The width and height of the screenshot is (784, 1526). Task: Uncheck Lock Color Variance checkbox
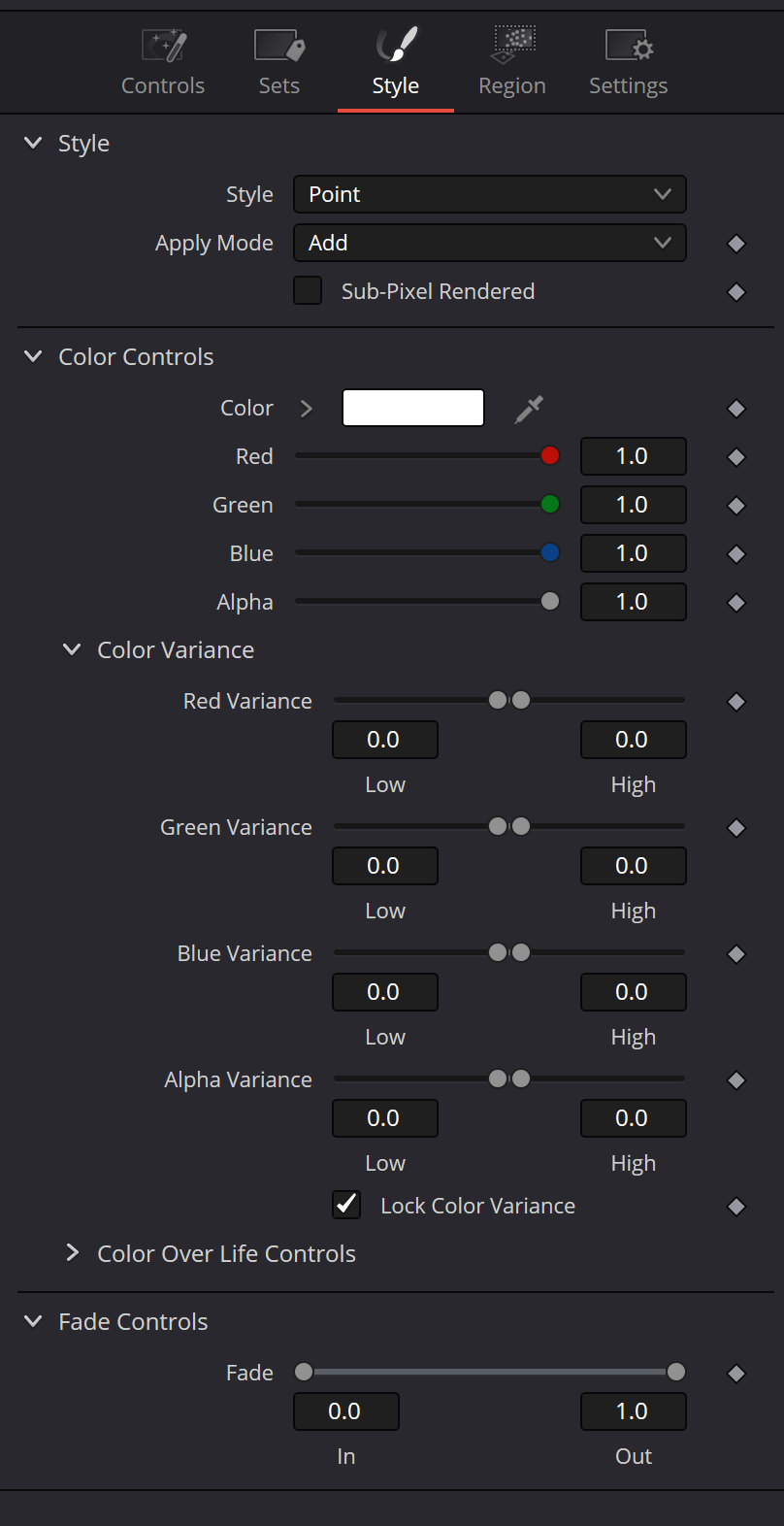pyautogui.click(x=346, y=1205)
